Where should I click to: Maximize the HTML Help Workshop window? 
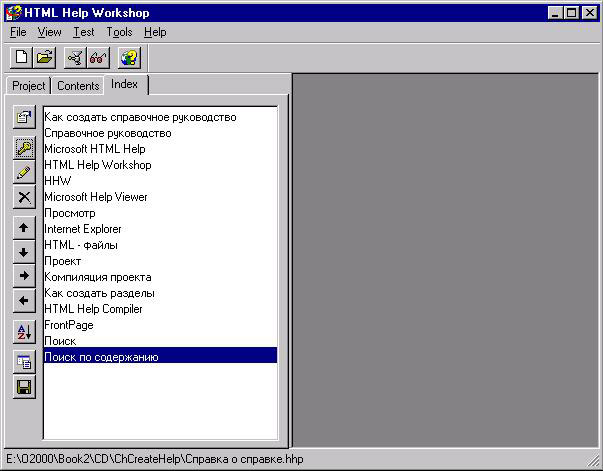571,13
